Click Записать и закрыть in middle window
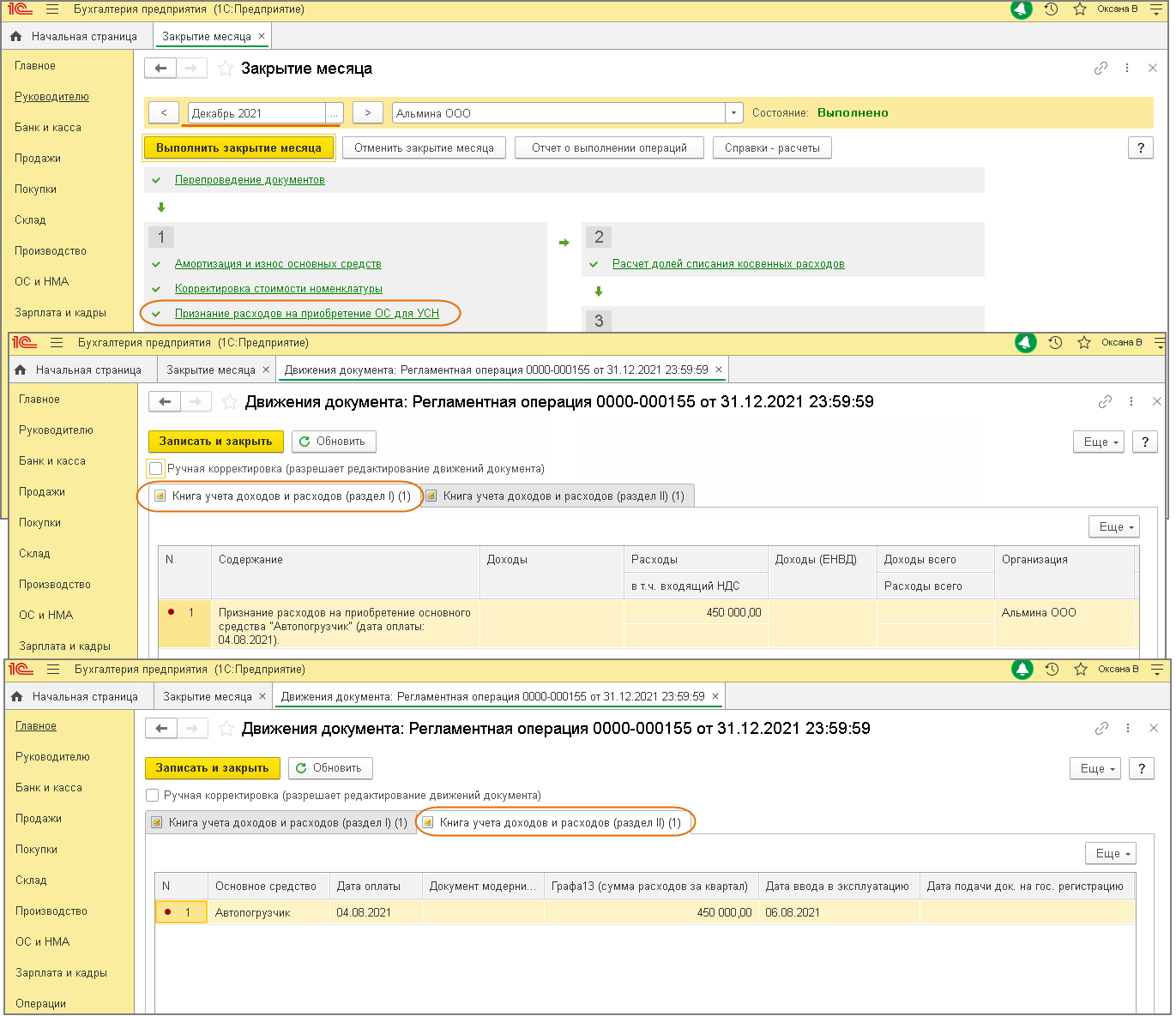Viewport: 1176px width, 1016px height. 215,442
